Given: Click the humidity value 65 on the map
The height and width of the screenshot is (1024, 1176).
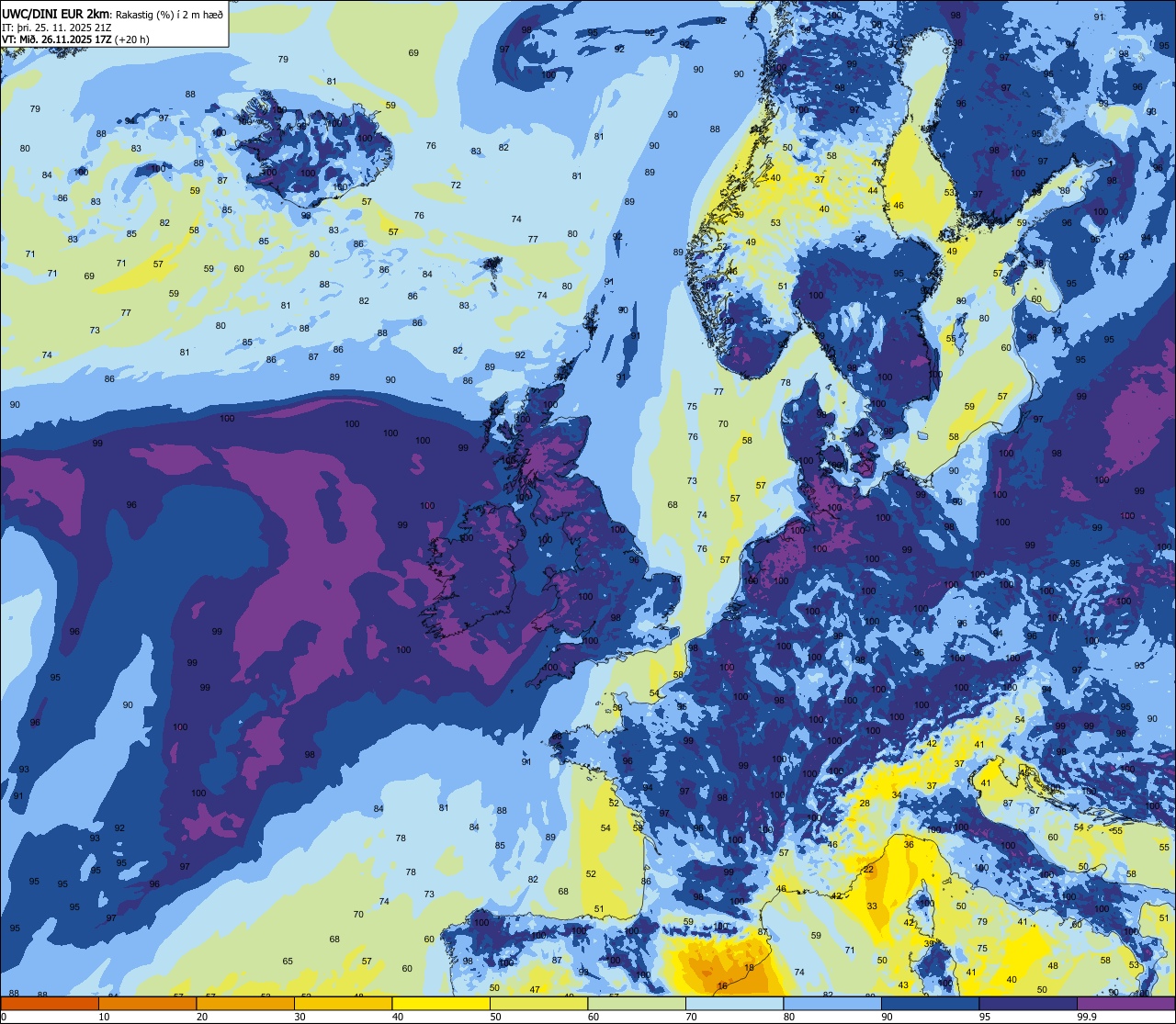Looking at the screenshot, I should pyautogui.click(x=288, y=961).
